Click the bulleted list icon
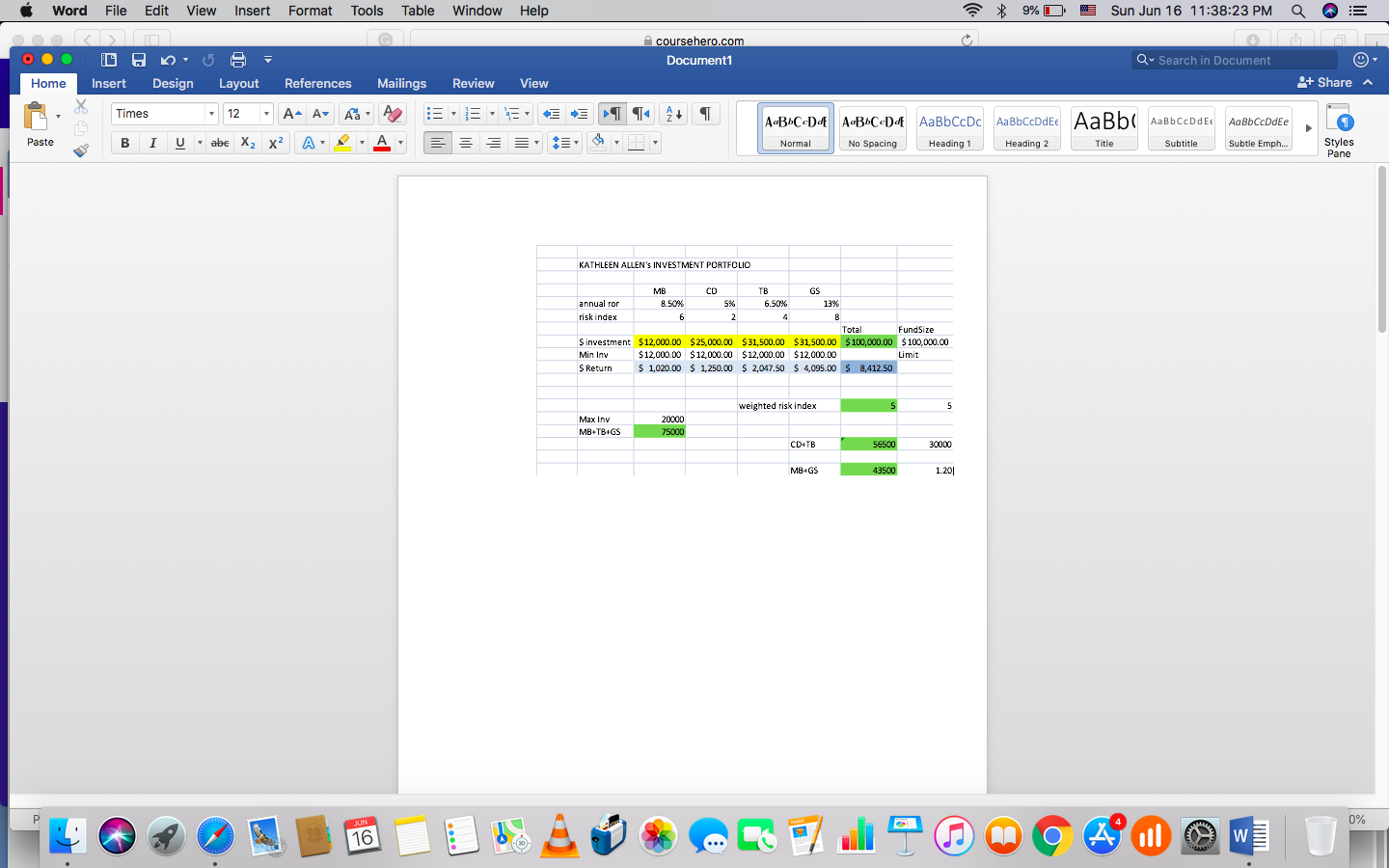The width and height of the screenshot is (1389, 868). tap(435, 114)
